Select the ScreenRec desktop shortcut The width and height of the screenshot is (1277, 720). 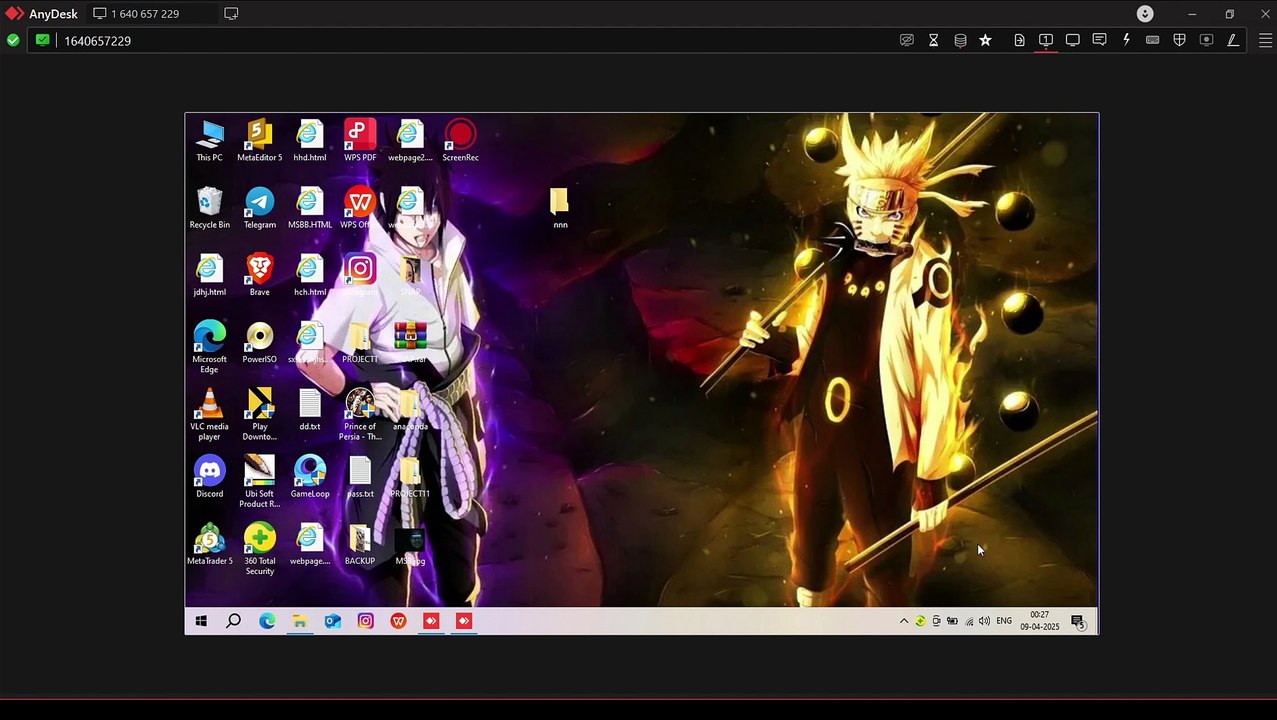click(461, 141)
